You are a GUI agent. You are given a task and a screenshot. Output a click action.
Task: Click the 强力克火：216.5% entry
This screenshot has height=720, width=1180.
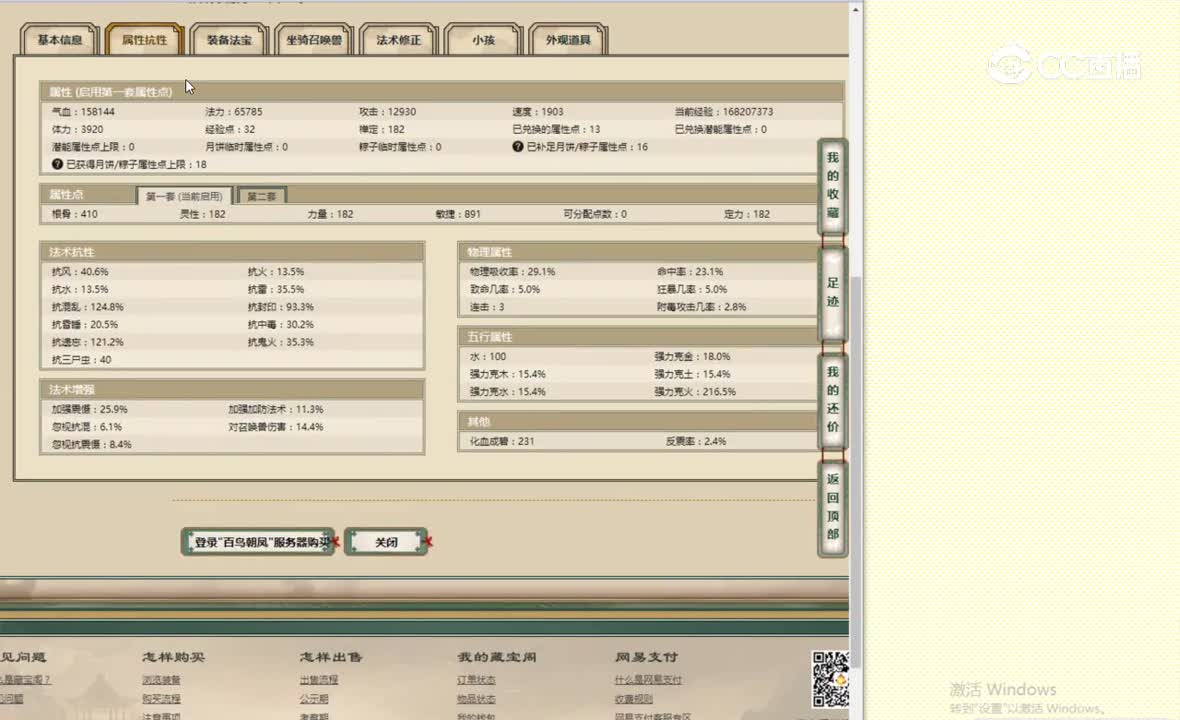click(695, 392)
